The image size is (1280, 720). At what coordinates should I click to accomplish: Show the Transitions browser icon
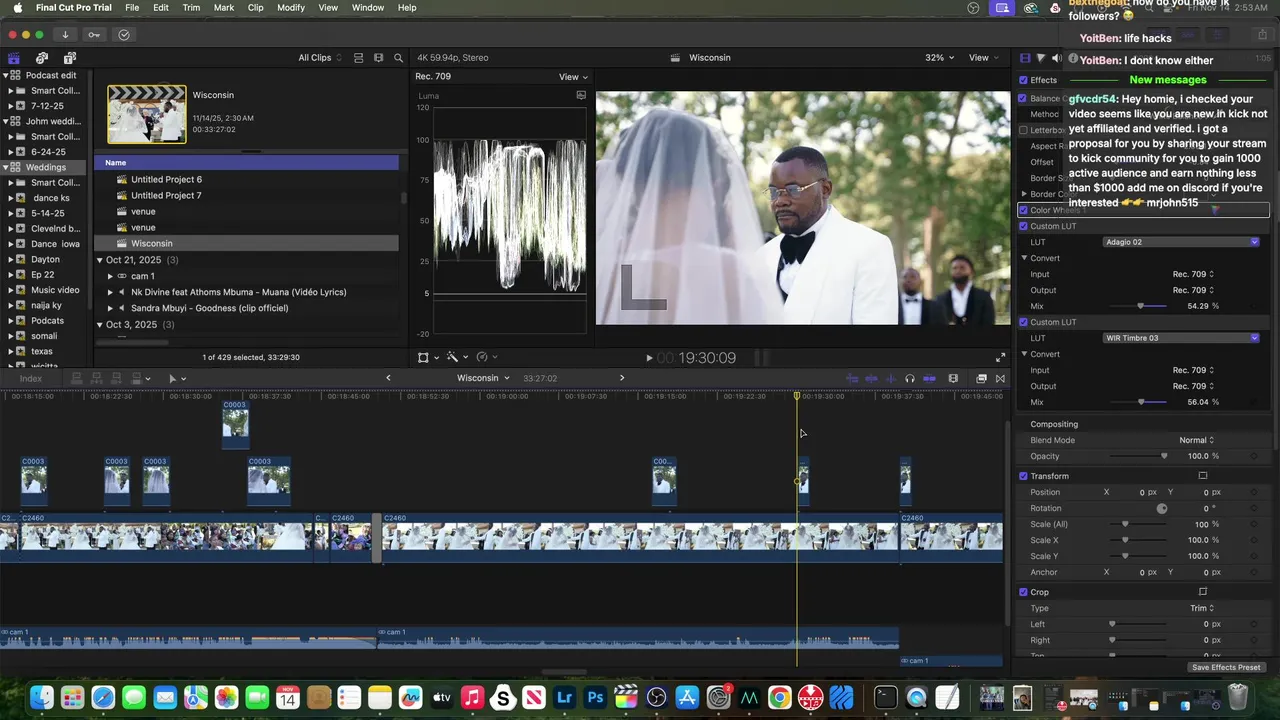click(x=1000, y=379)
